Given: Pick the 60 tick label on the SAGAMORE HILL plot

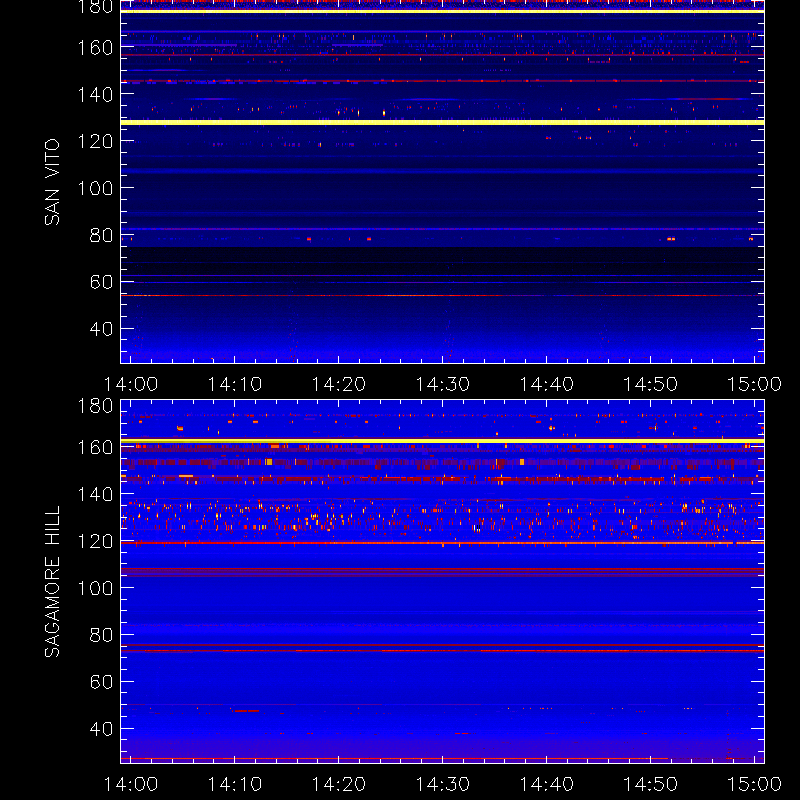Looking at the screenshot, I should coord(101,682).
